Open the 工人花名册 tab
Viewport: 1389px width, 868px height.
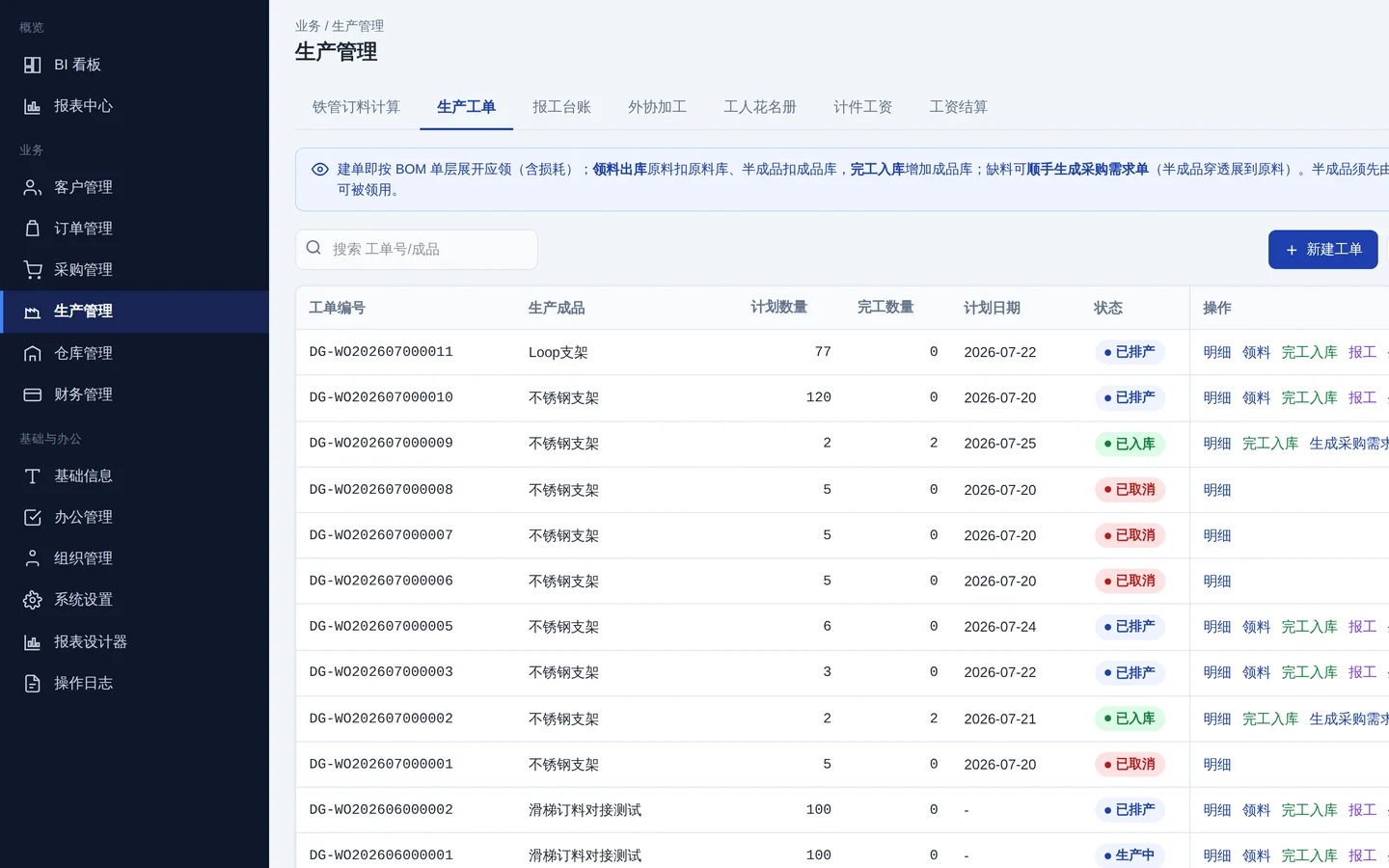point(760,107)
